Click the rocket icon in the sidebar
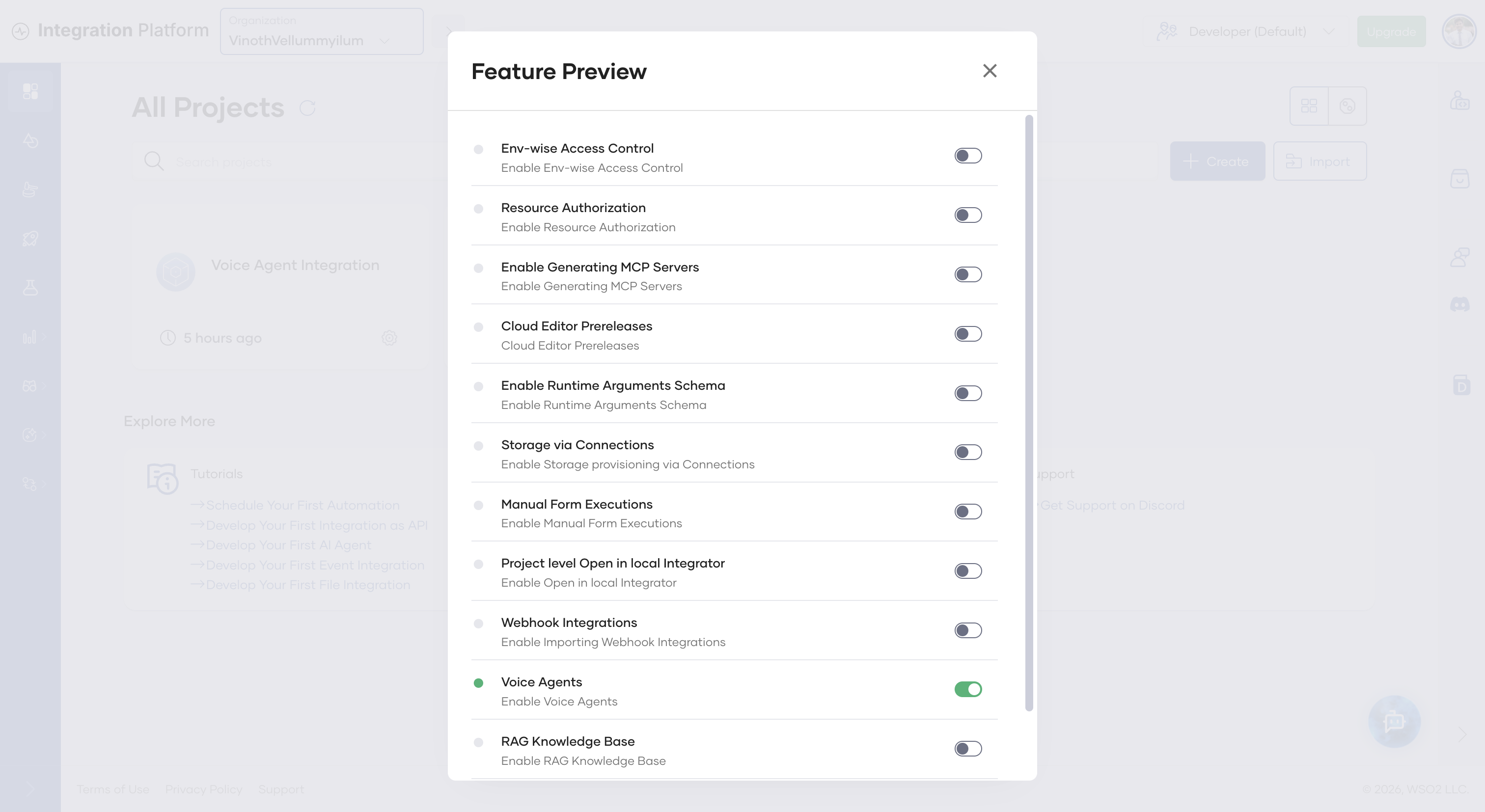The width and height of the screenshot is (1485, 812). 30,239
